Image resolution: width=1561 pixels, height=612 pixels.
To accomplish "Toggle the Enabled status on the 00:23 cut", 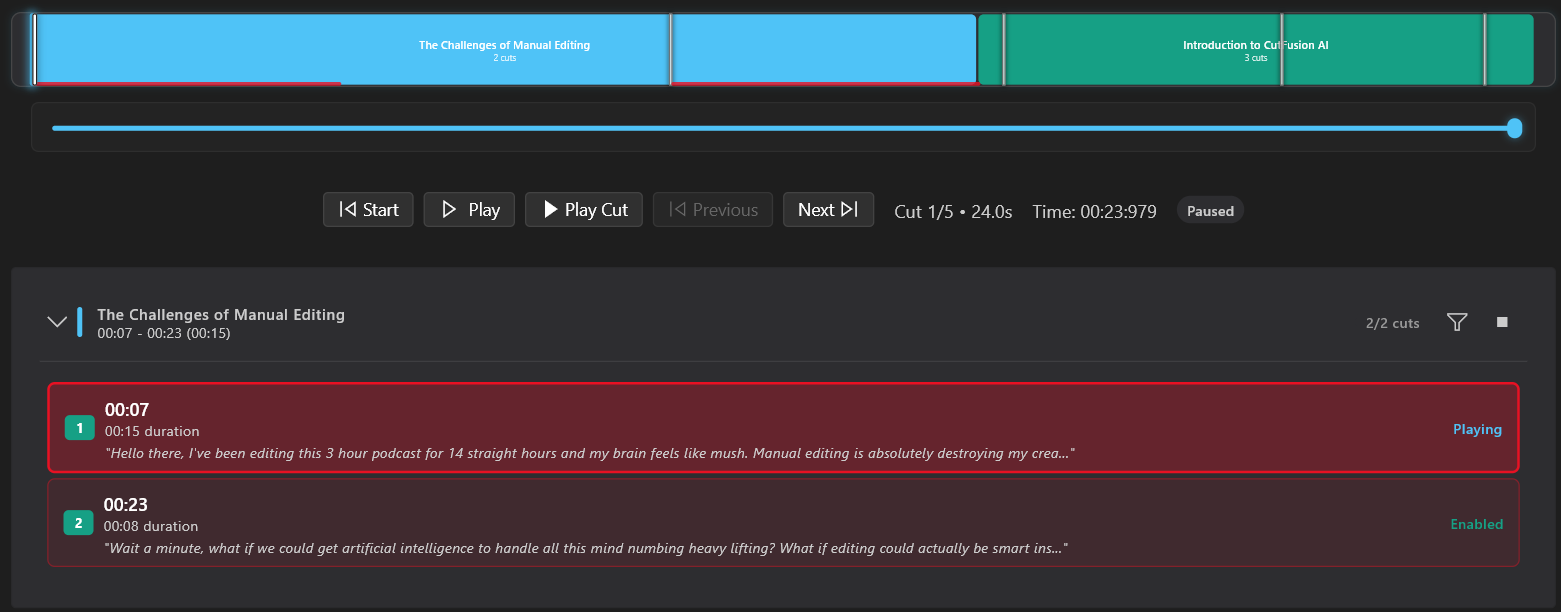I will pyautogui.click(x=1476, y=524).
